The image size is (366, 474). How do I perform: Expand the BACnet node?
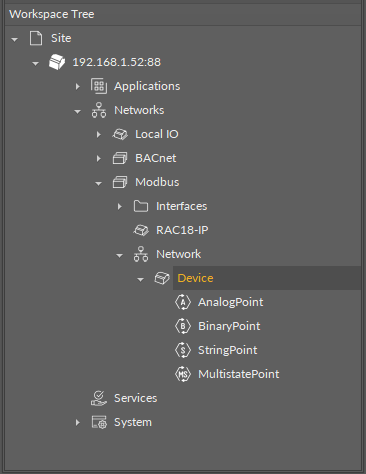pos(99,158)
